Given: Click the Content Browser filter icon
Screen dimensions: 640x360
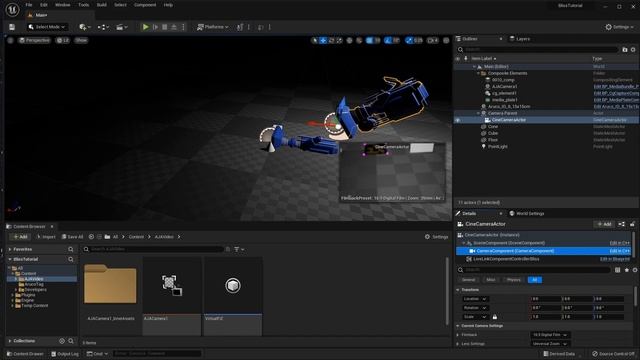Looking at the screenshot, I should 239,249.
